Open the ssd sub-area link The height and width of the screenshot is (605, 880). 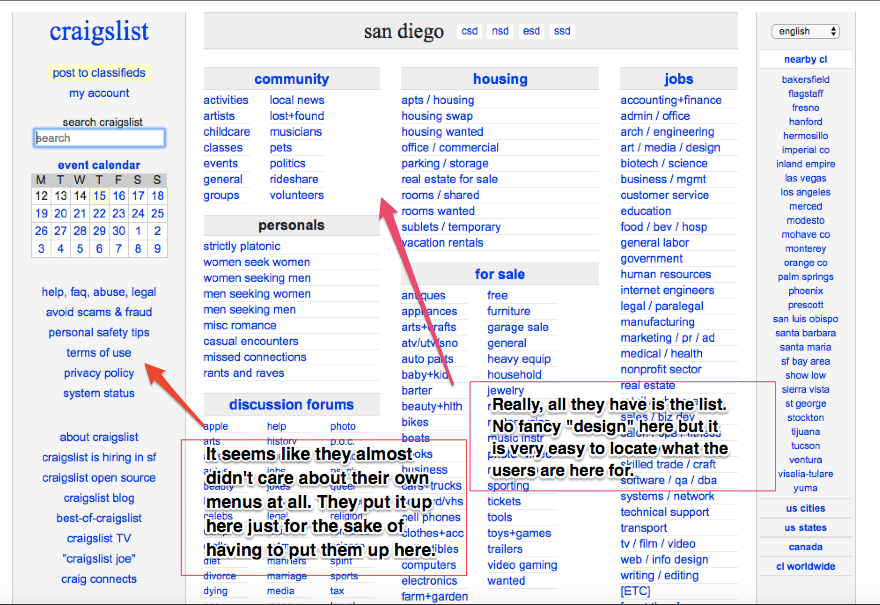562,31
